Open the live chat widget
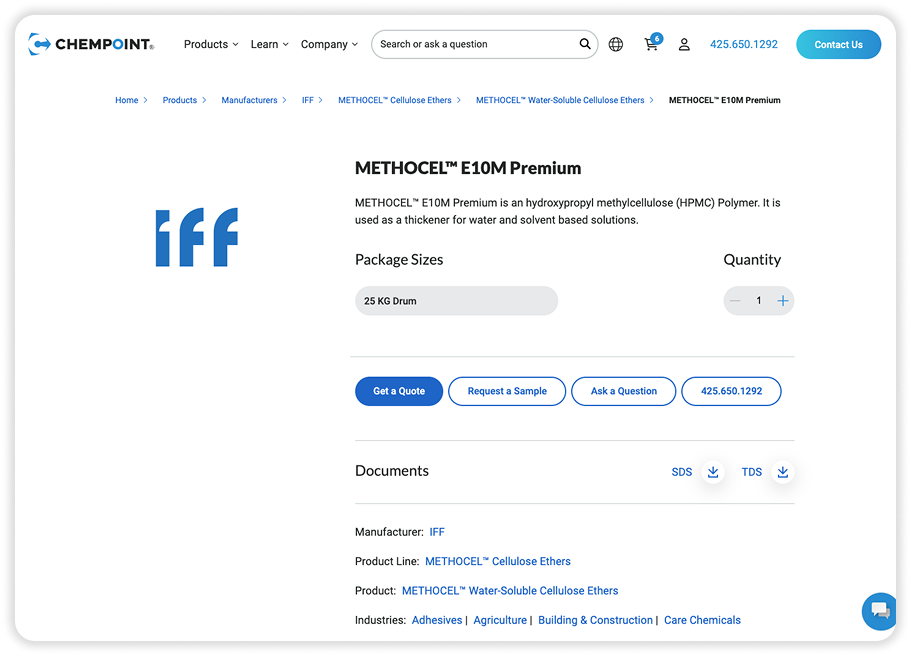This screenshot has width=911, height=656. (879, 610)
